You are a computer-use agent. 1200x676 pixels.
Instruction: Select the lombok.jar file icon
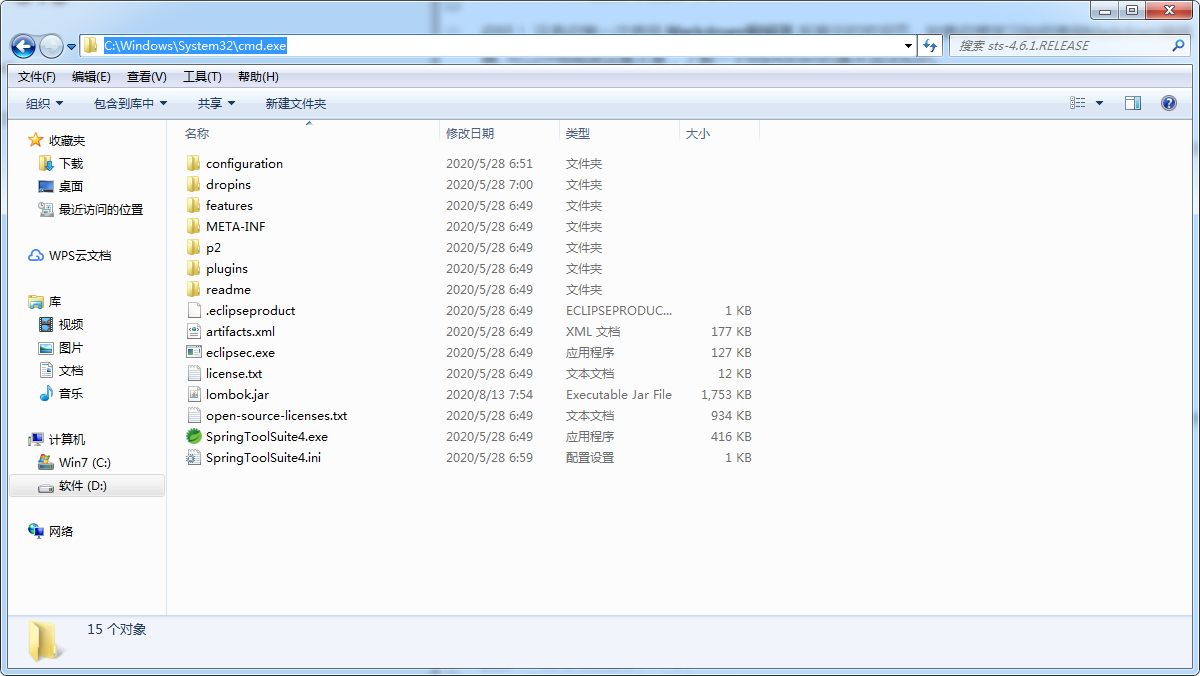coord(194,395)
